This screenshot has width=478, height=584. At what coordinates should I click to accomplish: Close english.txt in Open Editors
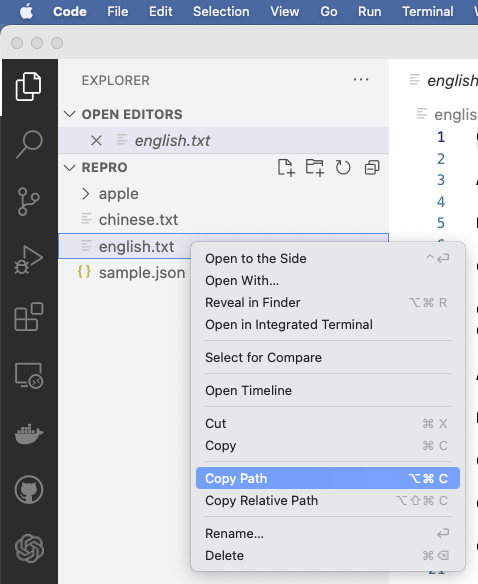tap(96, 140)
